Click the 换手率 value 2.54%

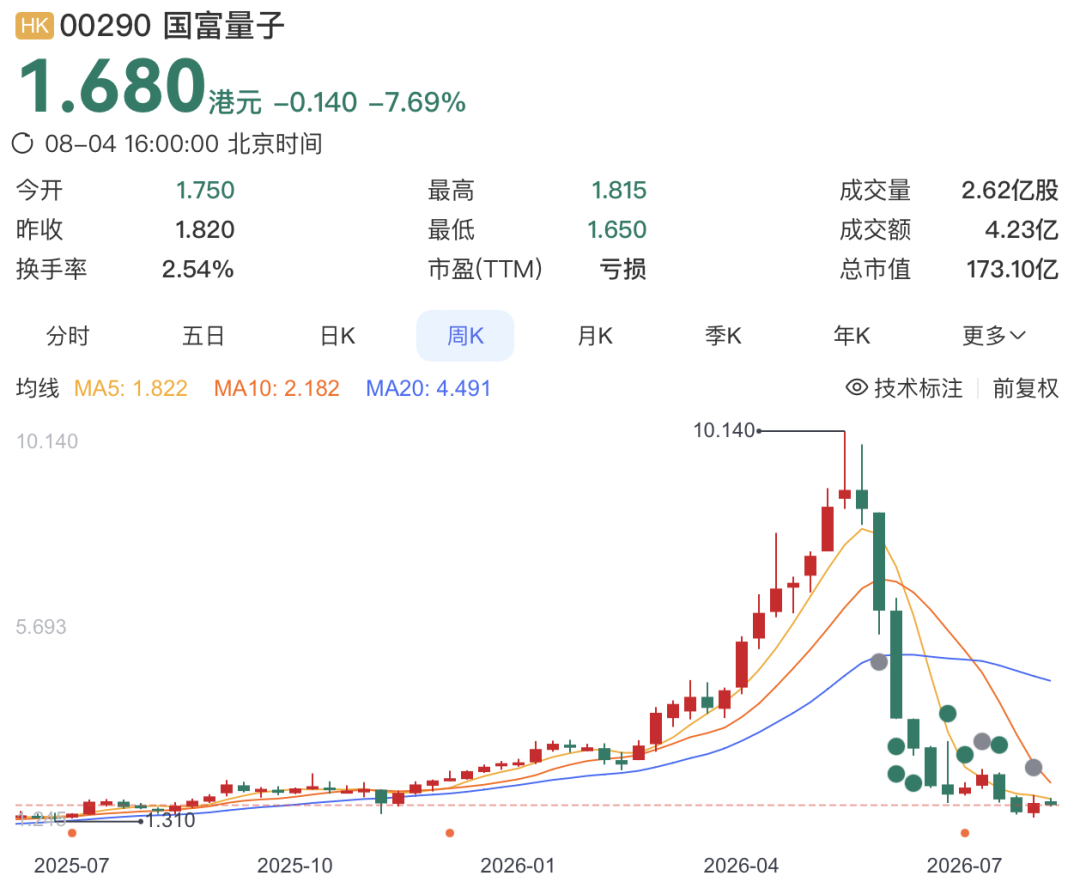(198, 269)
